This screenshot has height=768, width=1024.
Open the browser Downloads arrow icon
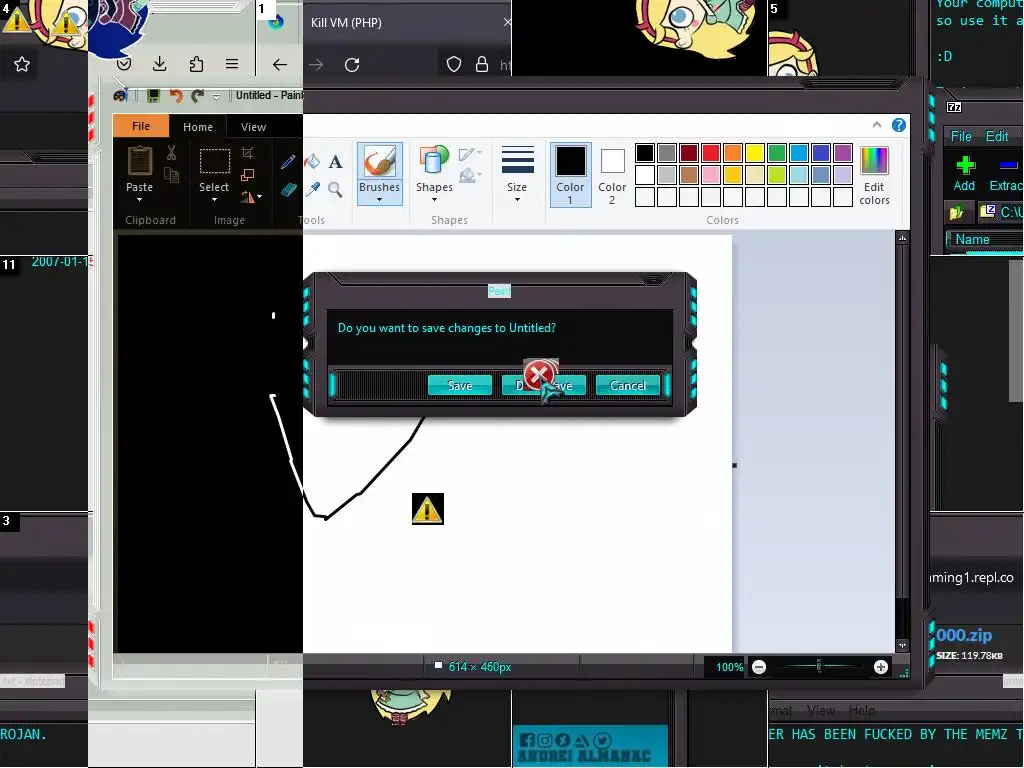coord(159,64)
